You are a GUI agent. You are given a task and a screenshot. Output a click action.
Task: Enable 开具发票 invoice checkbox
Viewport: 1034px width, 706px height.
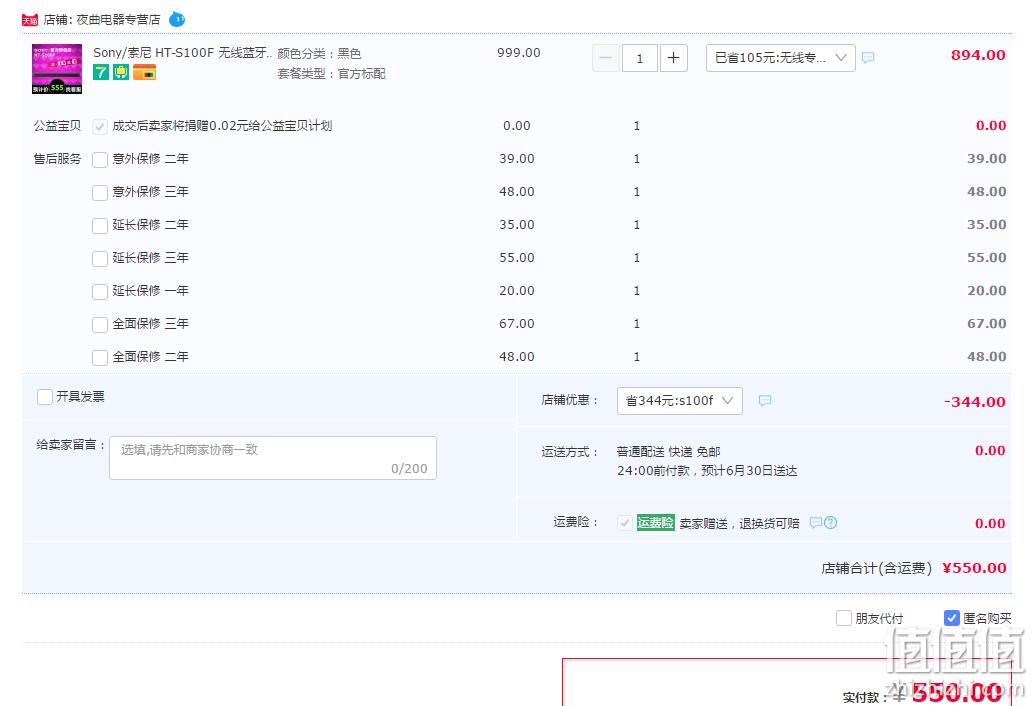(45, 397)
